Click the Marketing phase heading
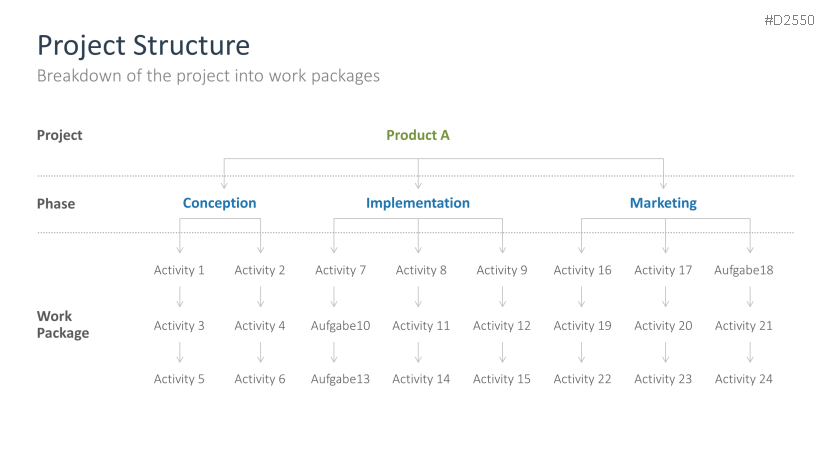The width and height of the screenshot is (829, 466). [663, 203]
